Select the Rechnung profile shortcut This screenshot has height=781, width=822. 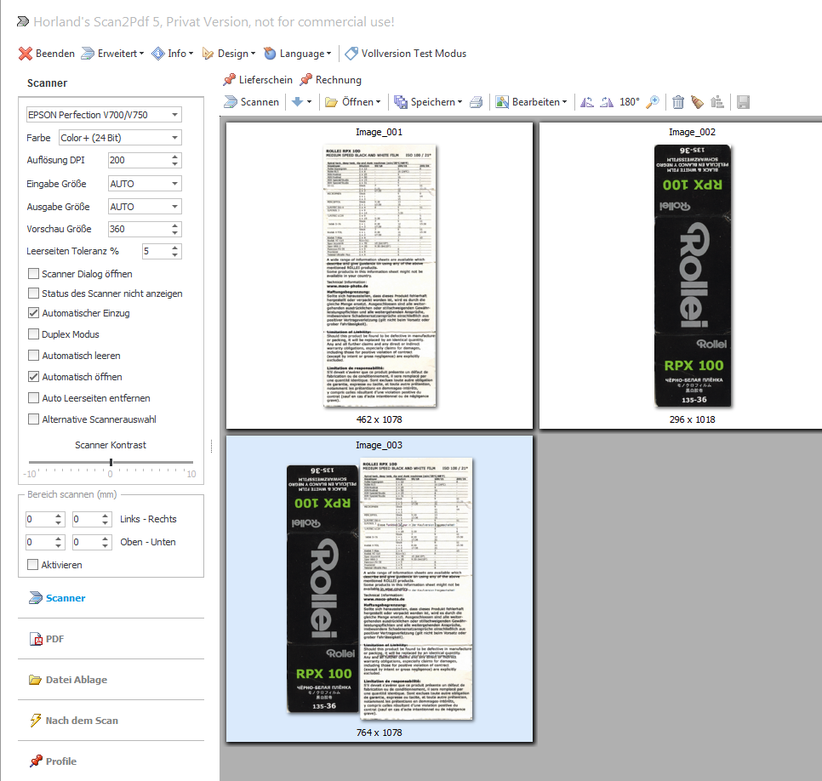[x=331, y=80]
